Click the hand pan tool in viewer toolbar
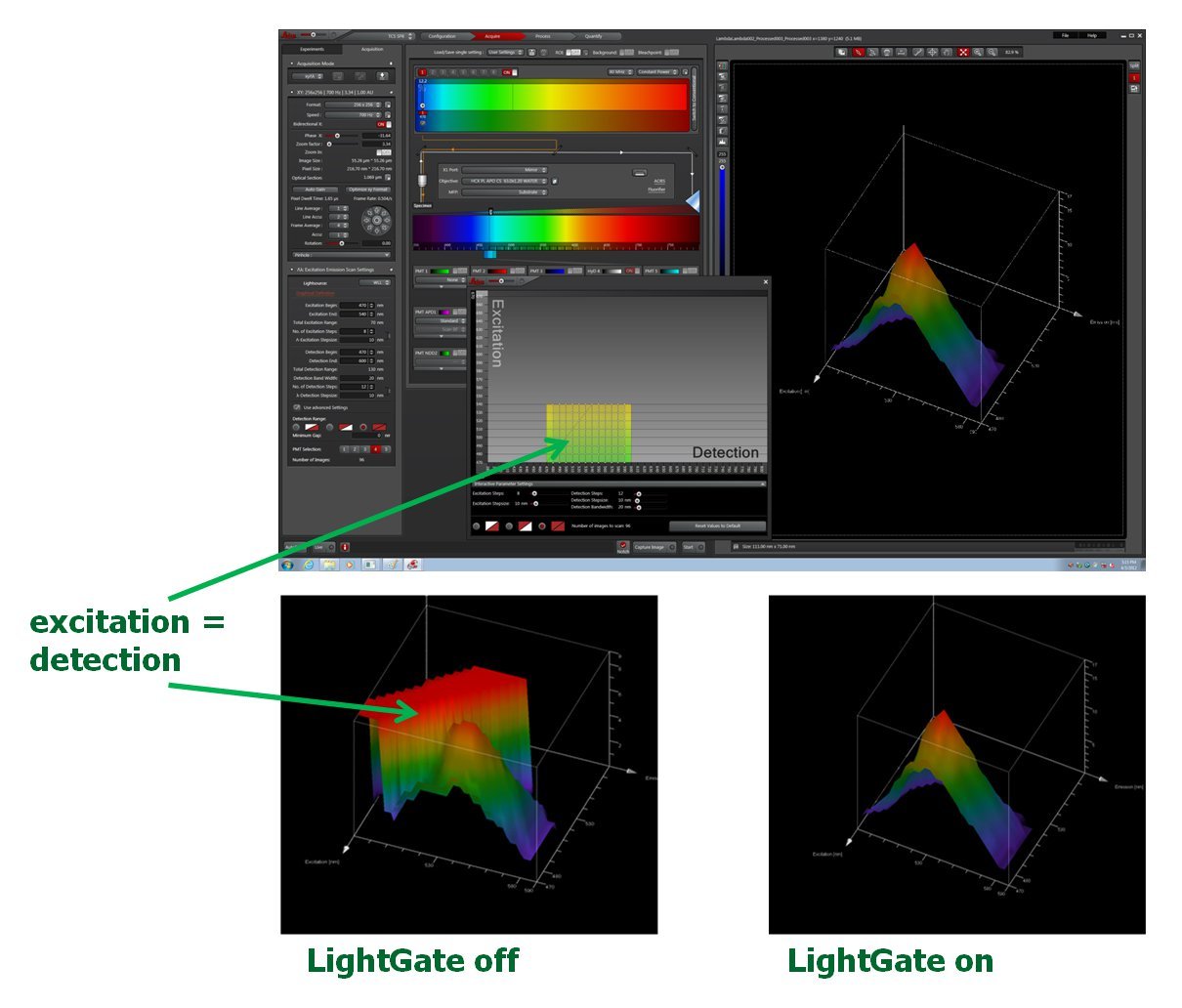1182x1008 pixels. pos(948,52)
